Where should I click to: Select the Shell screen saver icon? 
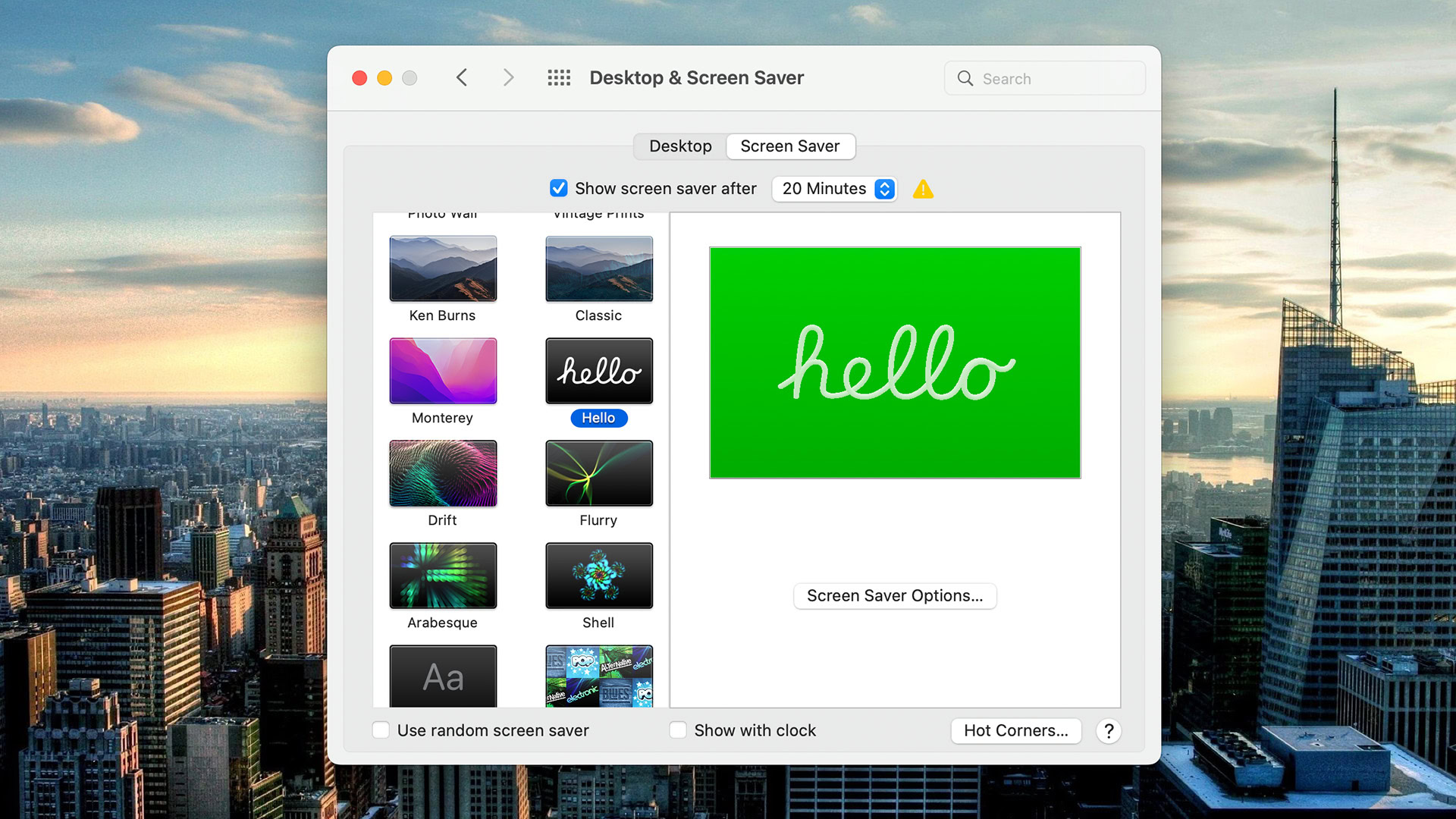(x=598, y=576)
